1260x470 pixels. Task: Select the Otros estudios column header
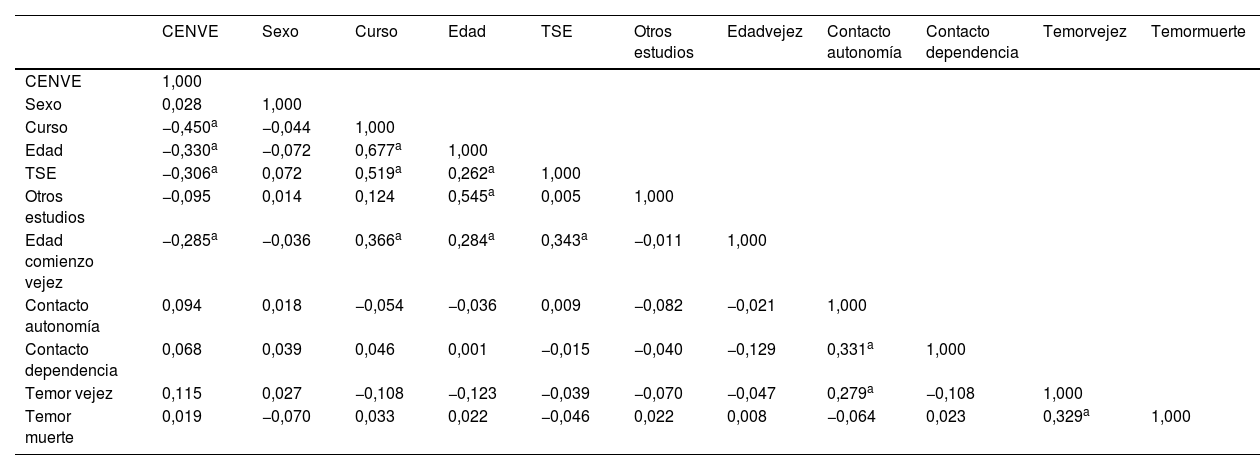point(663,42)
